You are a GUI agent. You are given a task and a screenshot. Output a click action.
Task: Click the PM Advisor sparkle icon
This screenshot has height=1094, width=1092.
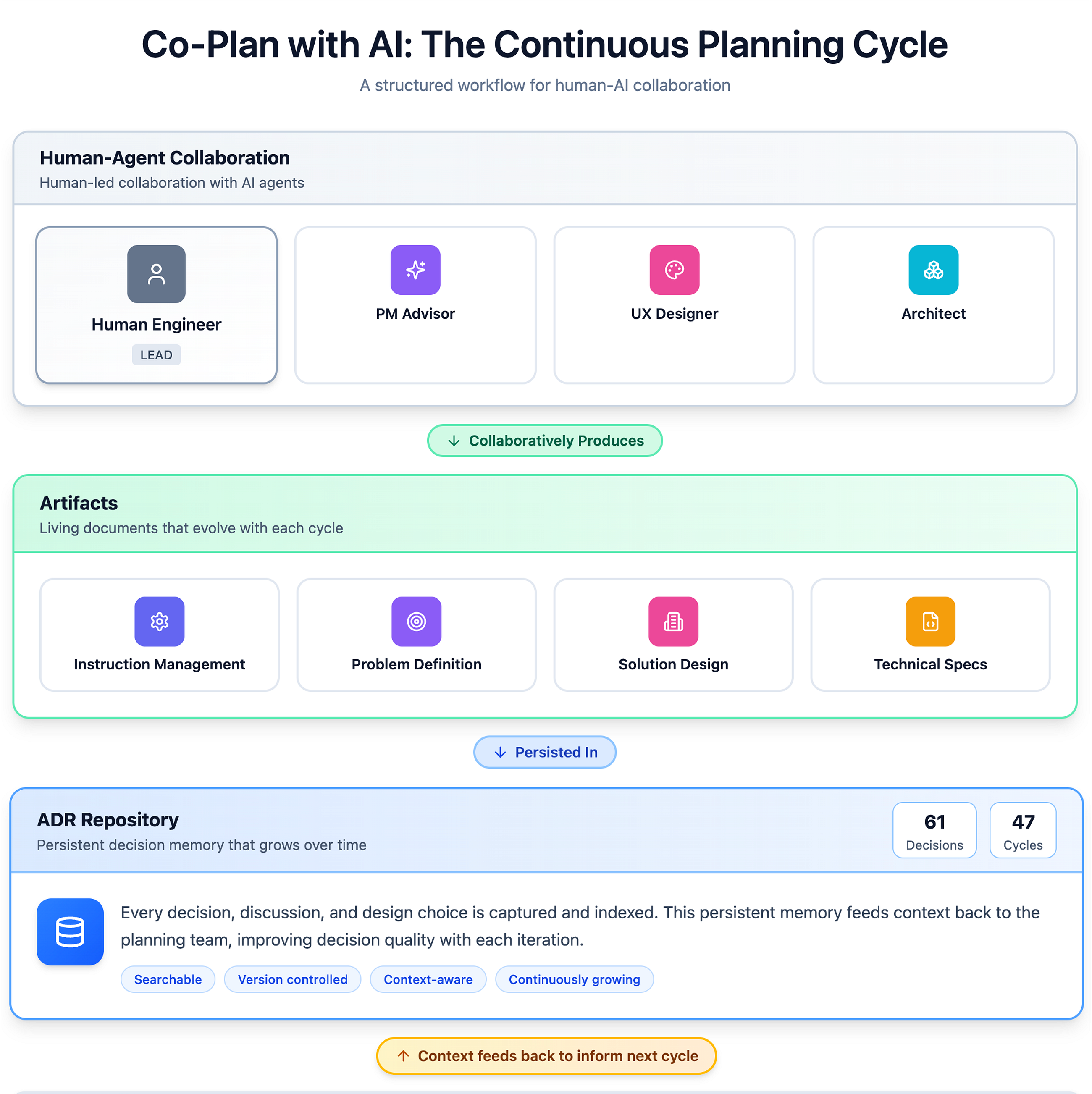415,270
